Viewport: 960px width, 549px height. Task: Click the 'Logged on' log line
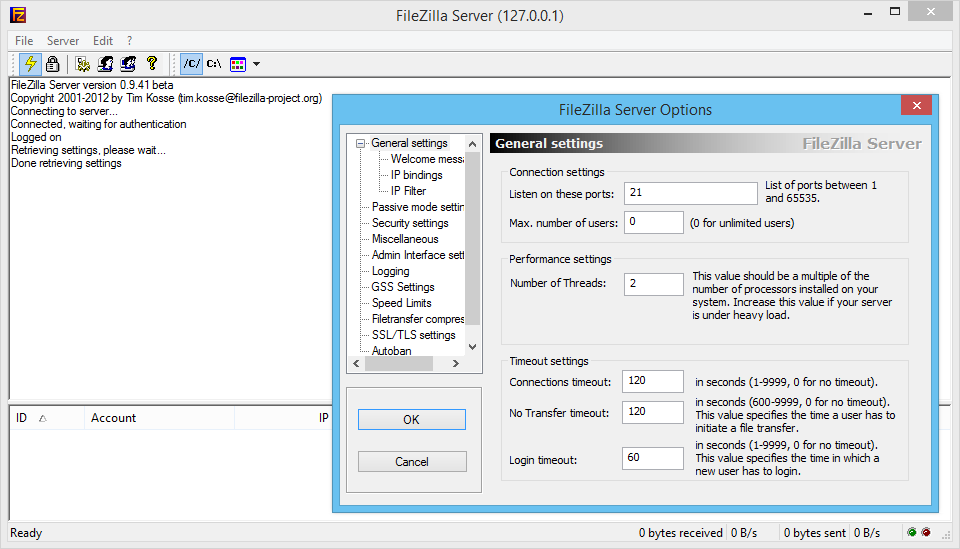click(36, 137)
